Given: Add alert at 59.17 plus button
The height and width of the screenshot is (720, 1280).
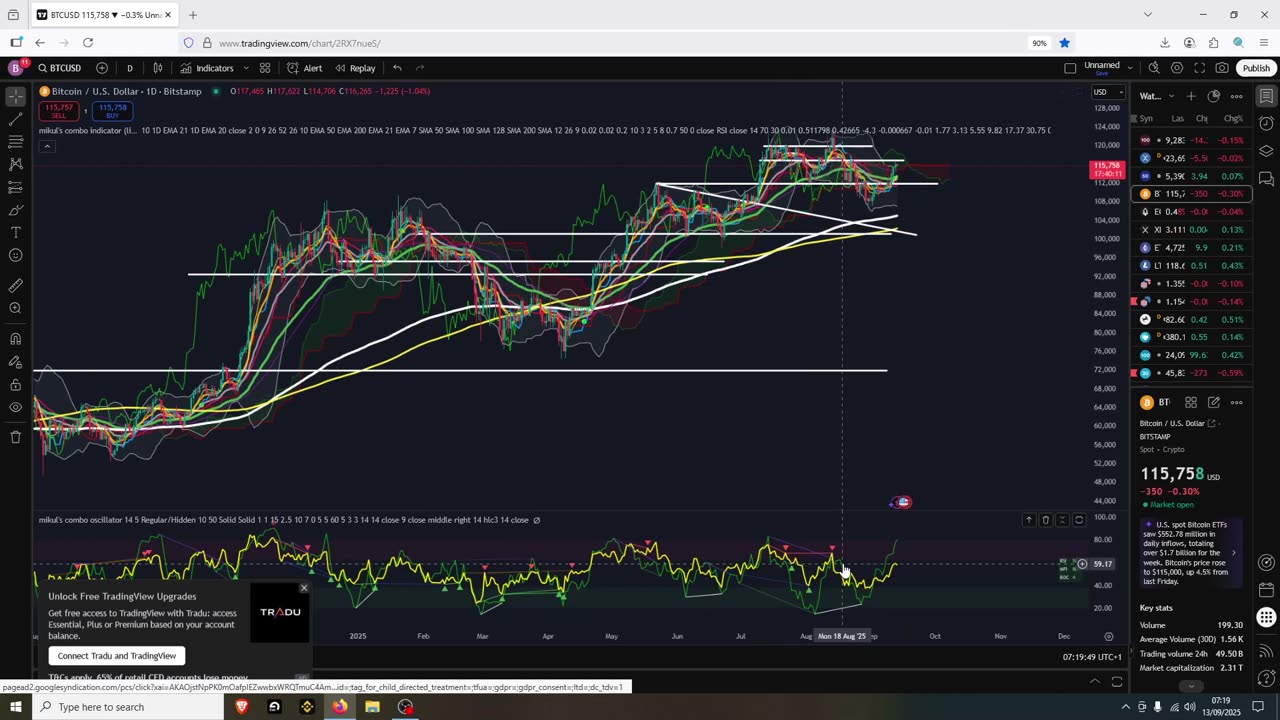Looking at the screenshot, I should point(1082,564).
